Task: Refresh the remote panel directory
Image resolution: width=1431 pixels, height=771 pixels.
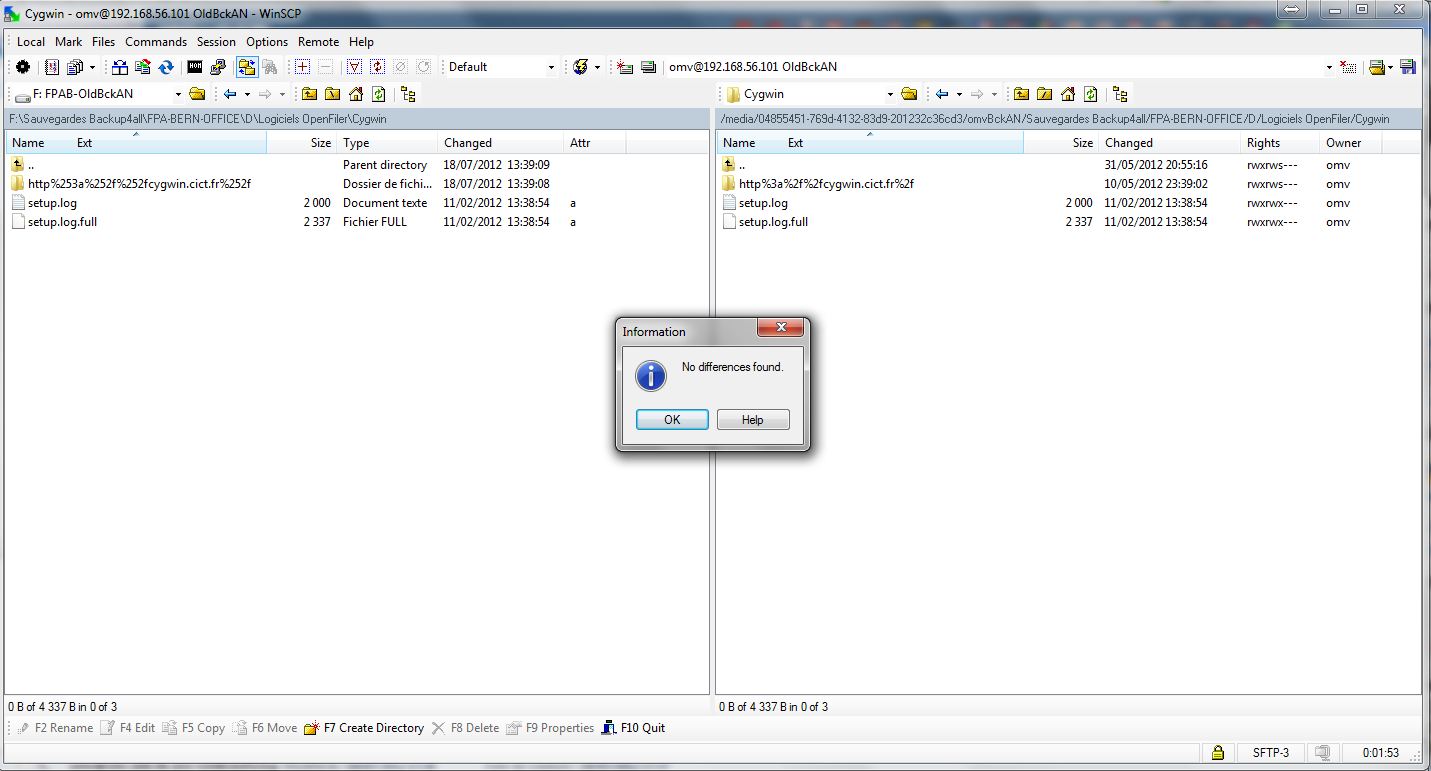Action: tap(1091, 94)
